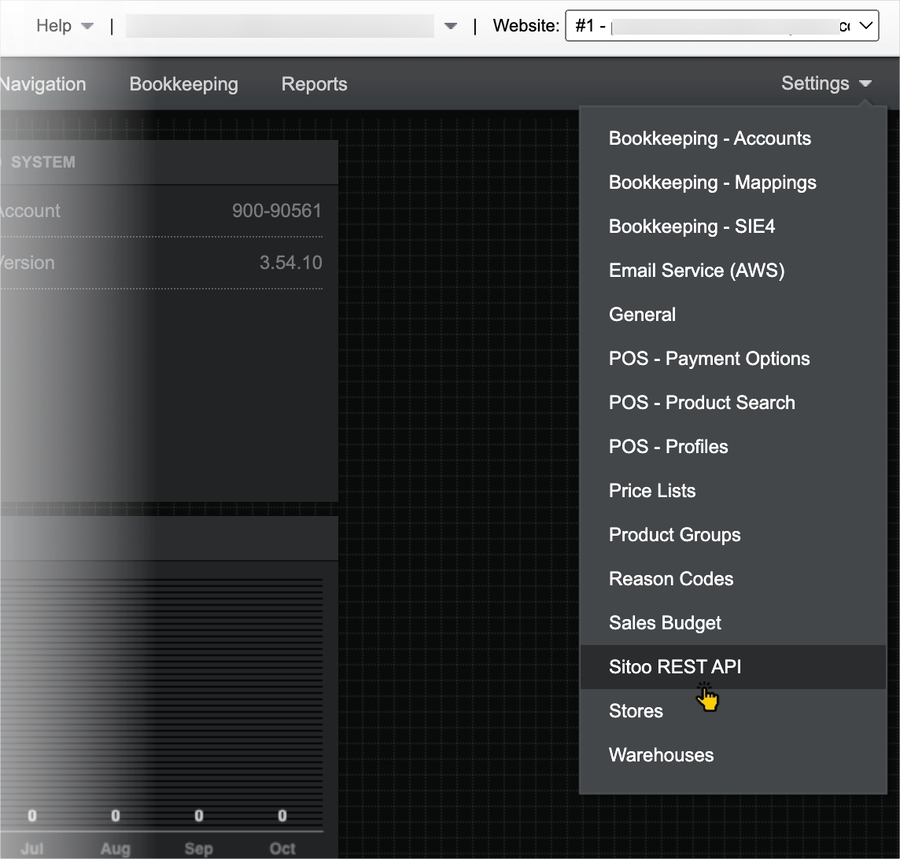Go to POS - Product Search

[x=701, y=403]
